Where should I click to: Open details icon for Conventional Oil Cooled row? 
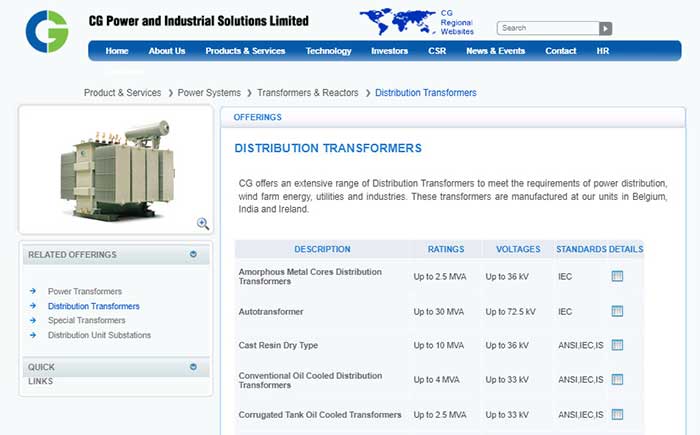point(617,379)
